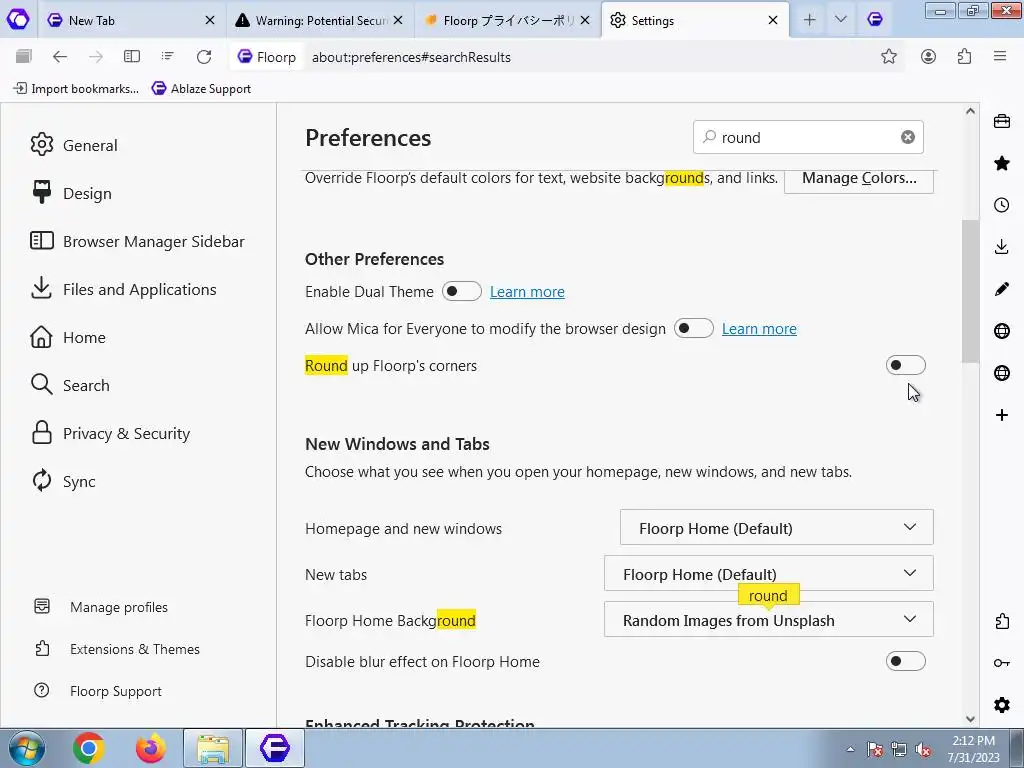Click the Import bookmarks bookmark item
The width and height of the screenshot is (1024, 768).
click(76, 89)
